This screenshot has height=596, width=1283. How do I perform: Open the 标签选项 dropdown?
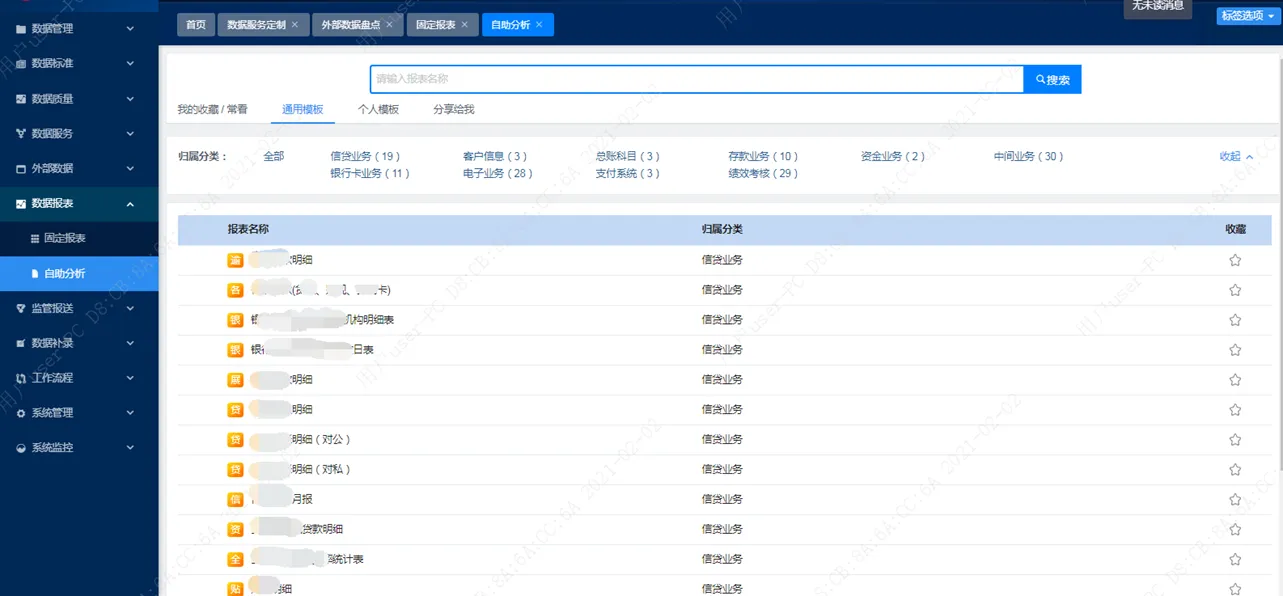(1246, 16)
